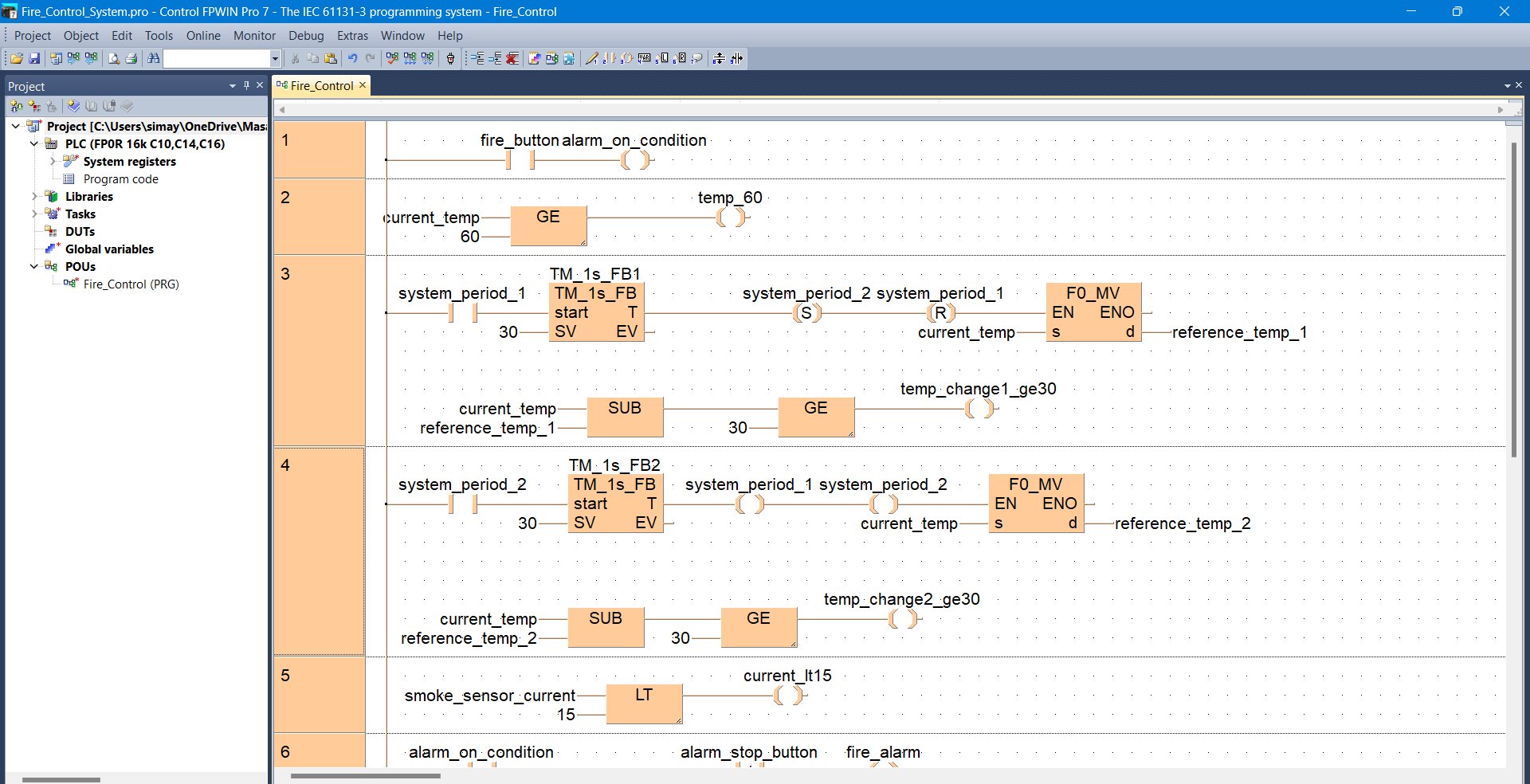Click the fire_button contact in network 1

520,160
